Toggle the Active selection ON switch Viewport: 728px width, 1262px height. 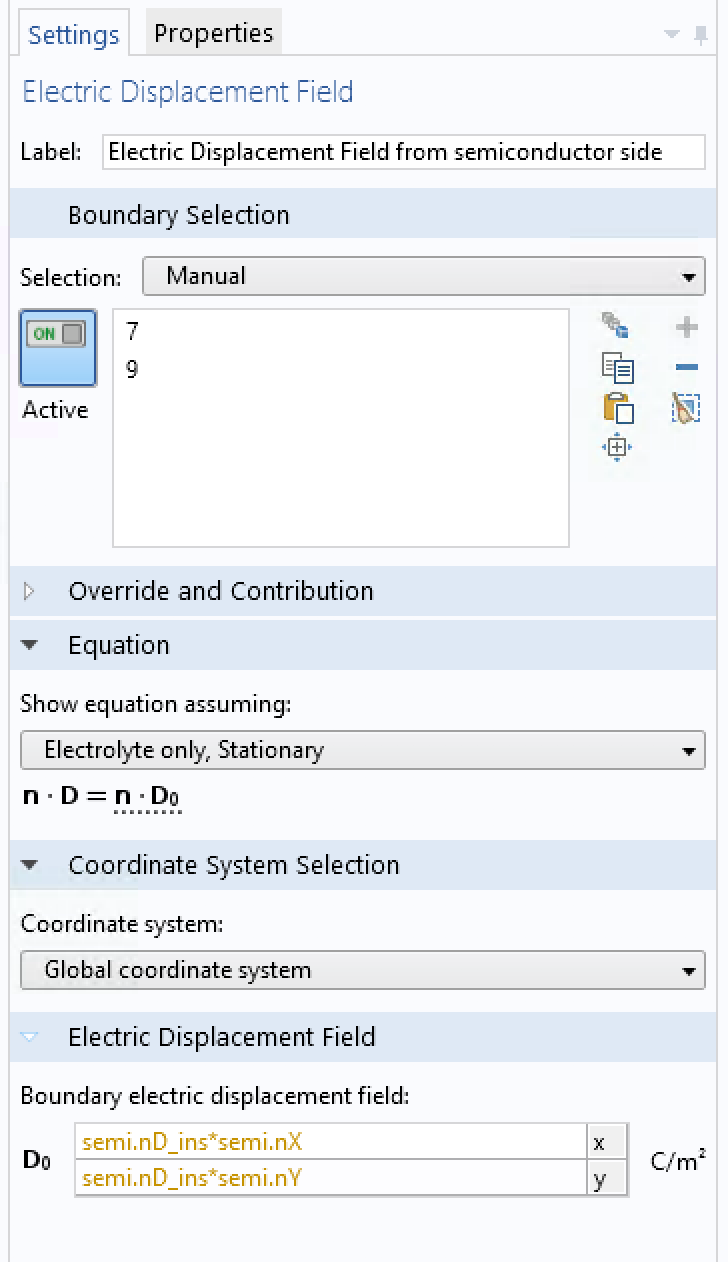[x=58, y=347]
